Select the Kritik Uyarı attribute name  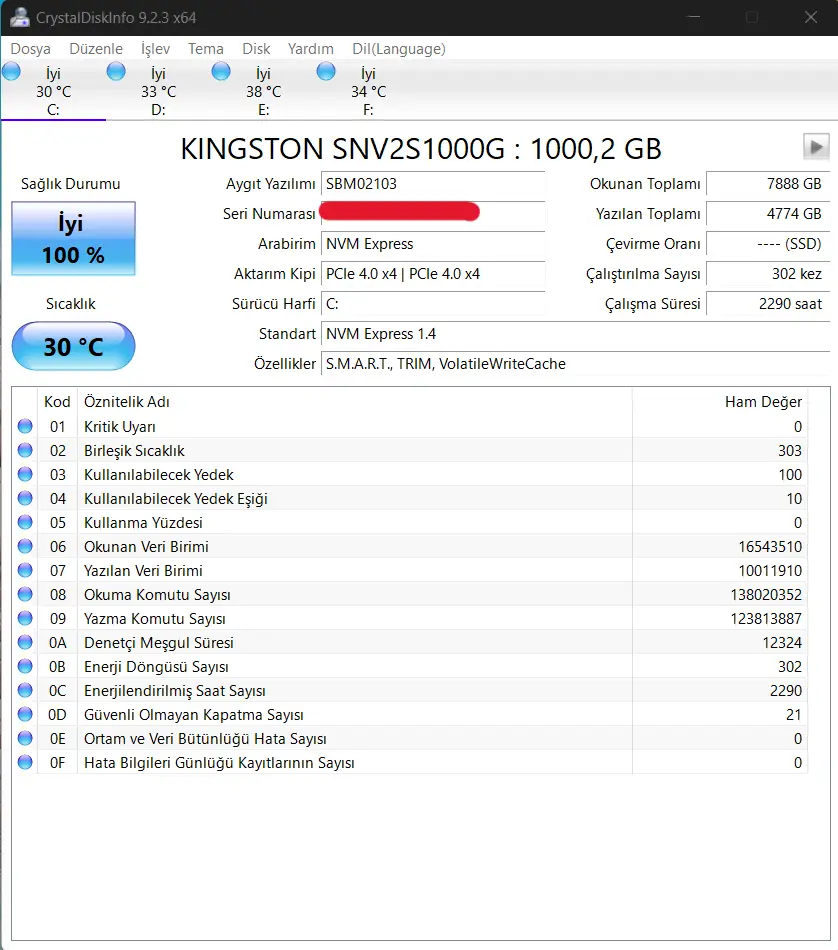click(119, 427)
